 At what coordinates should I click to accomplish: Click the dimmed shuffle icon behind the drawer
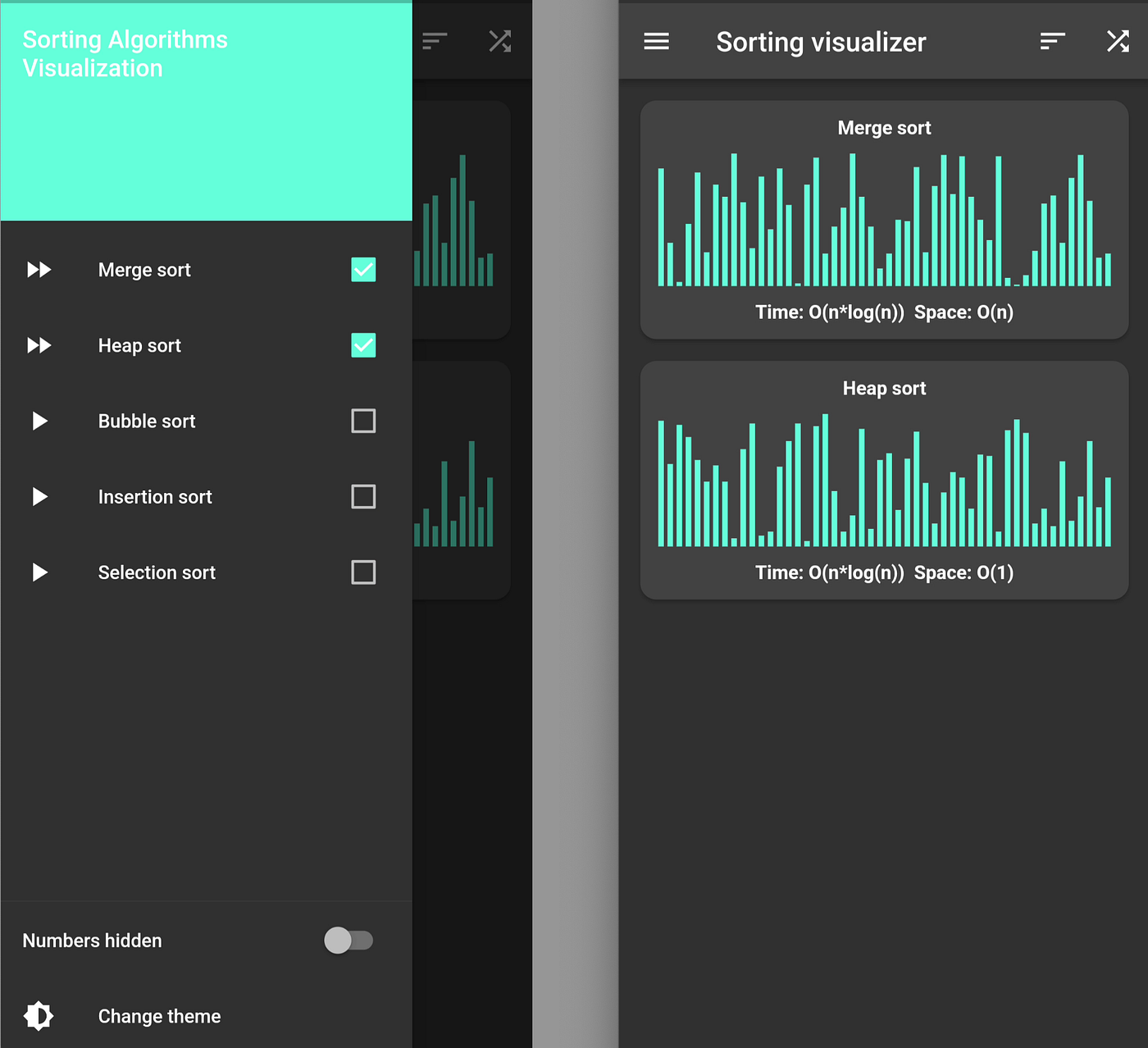tap(500, 41)
